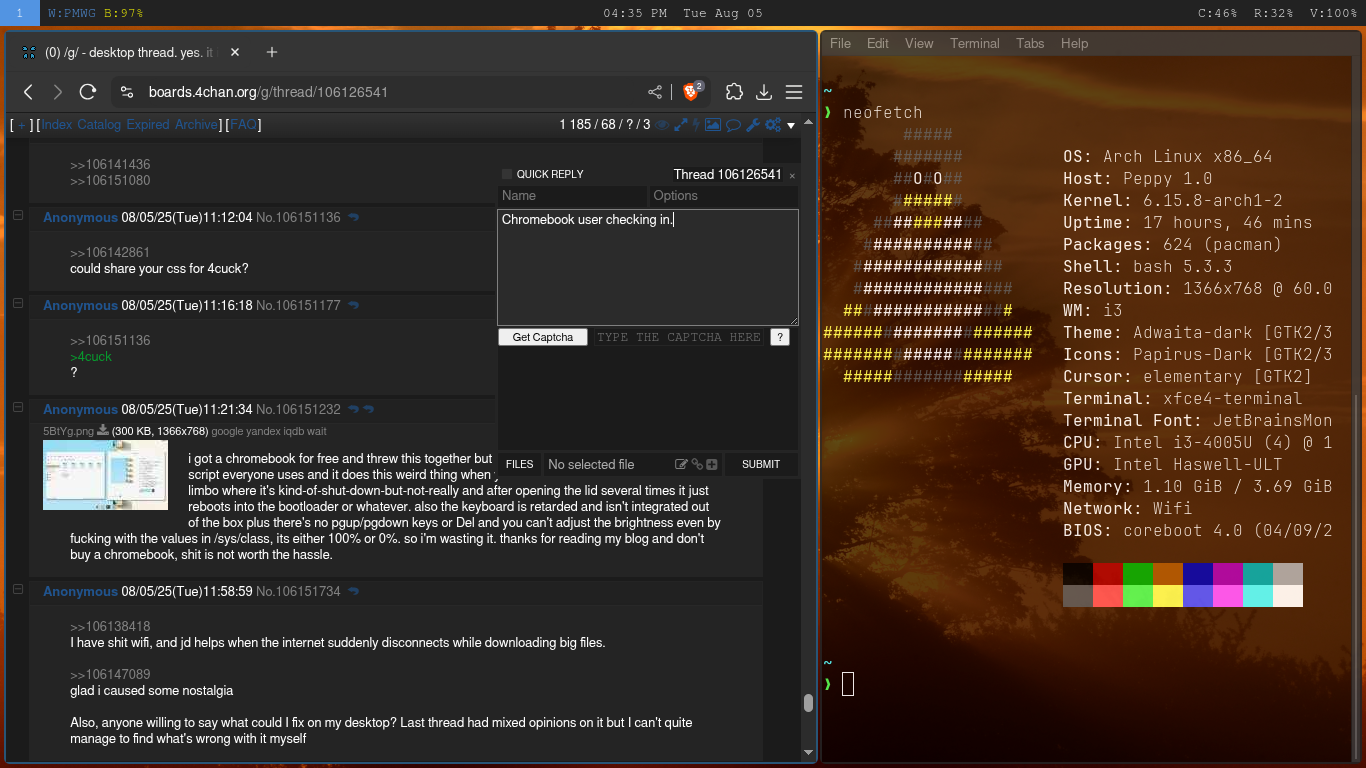Click the ? captcha help button
The height and width of the screenshot is (768, 1366).
779,337
